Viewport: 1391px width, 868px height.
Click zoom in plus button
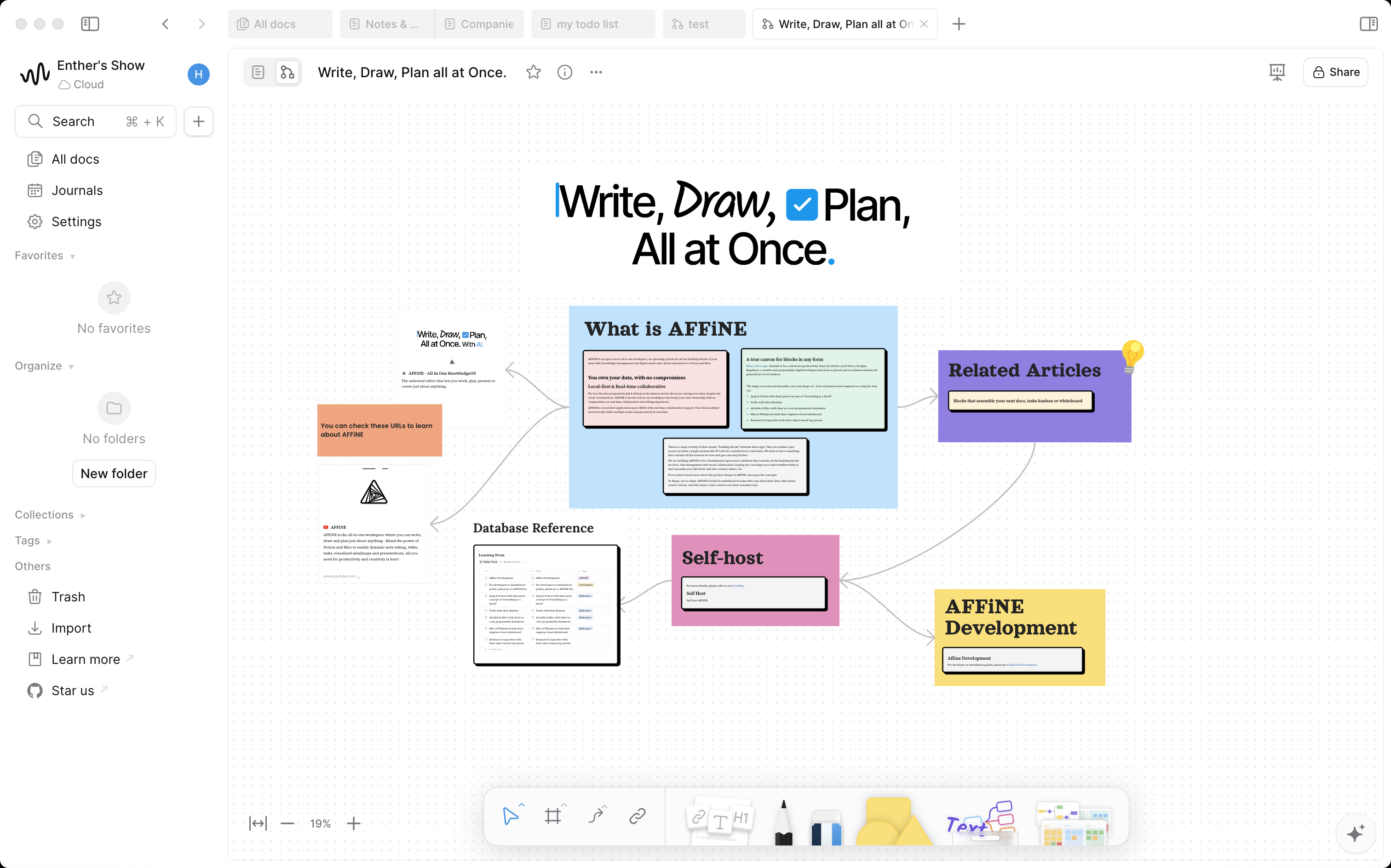click(x=354, y=823)
